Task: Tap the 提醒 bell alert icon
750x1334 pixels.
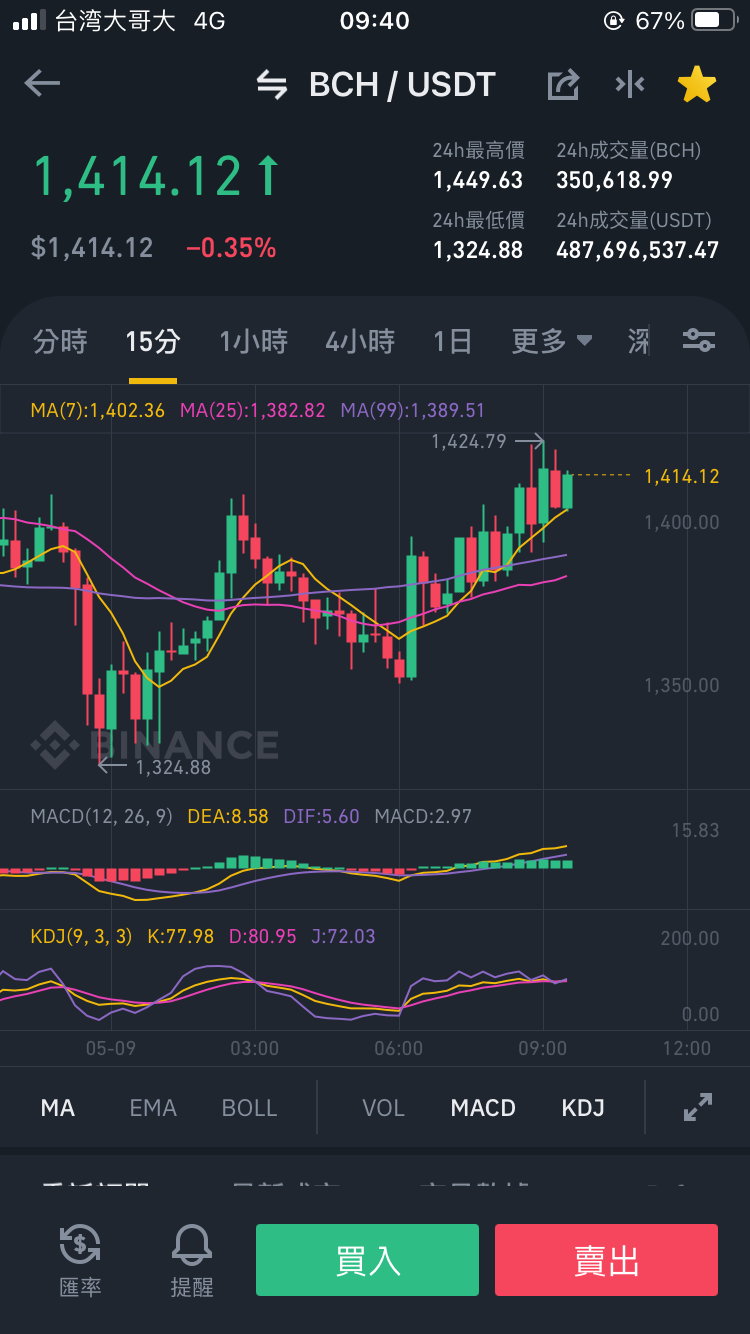Action: 192,1260
